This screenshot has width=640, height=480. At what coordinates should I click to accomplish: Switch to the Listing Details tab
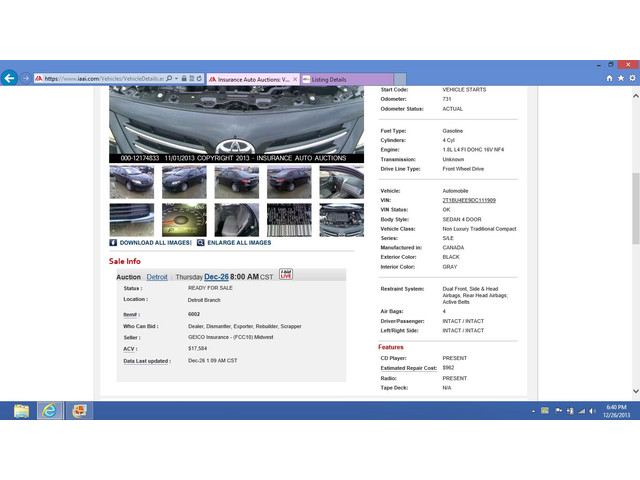[347, 79]
